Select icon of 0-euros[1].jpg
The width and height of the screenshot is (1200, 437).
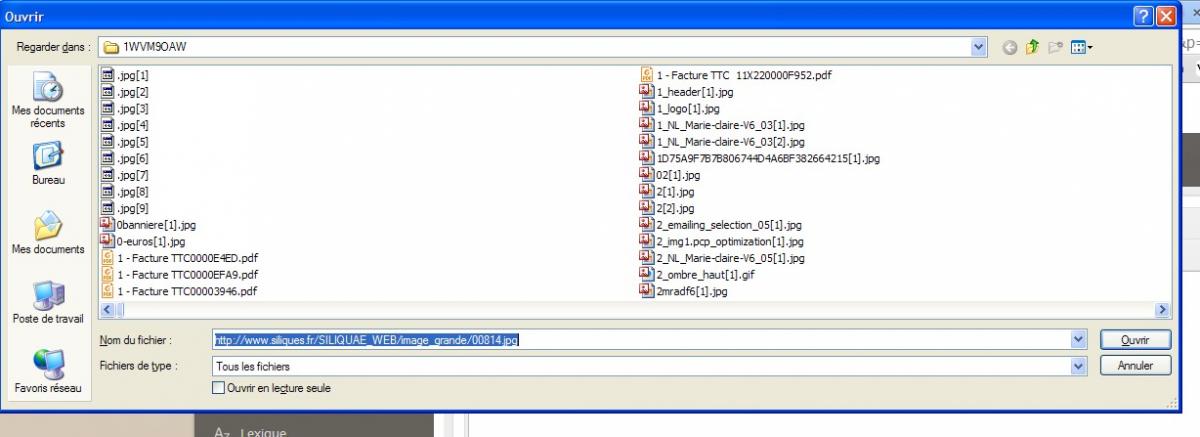[x=108, y=241]
